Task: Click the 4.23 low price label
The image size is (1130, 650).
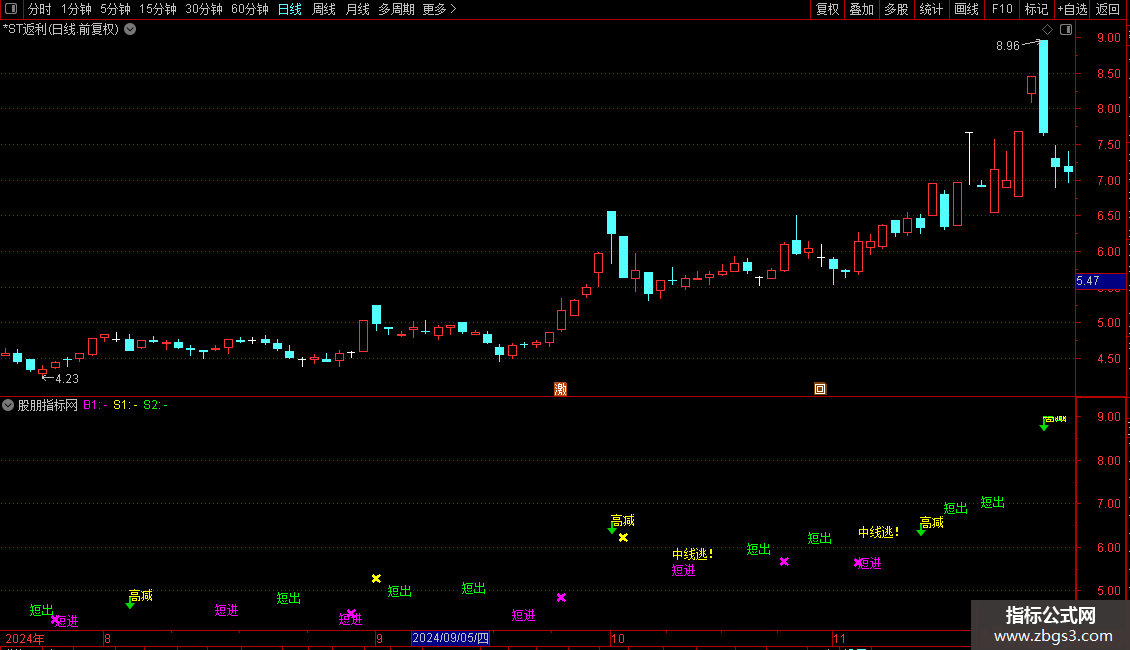Action: pos(67,378)
